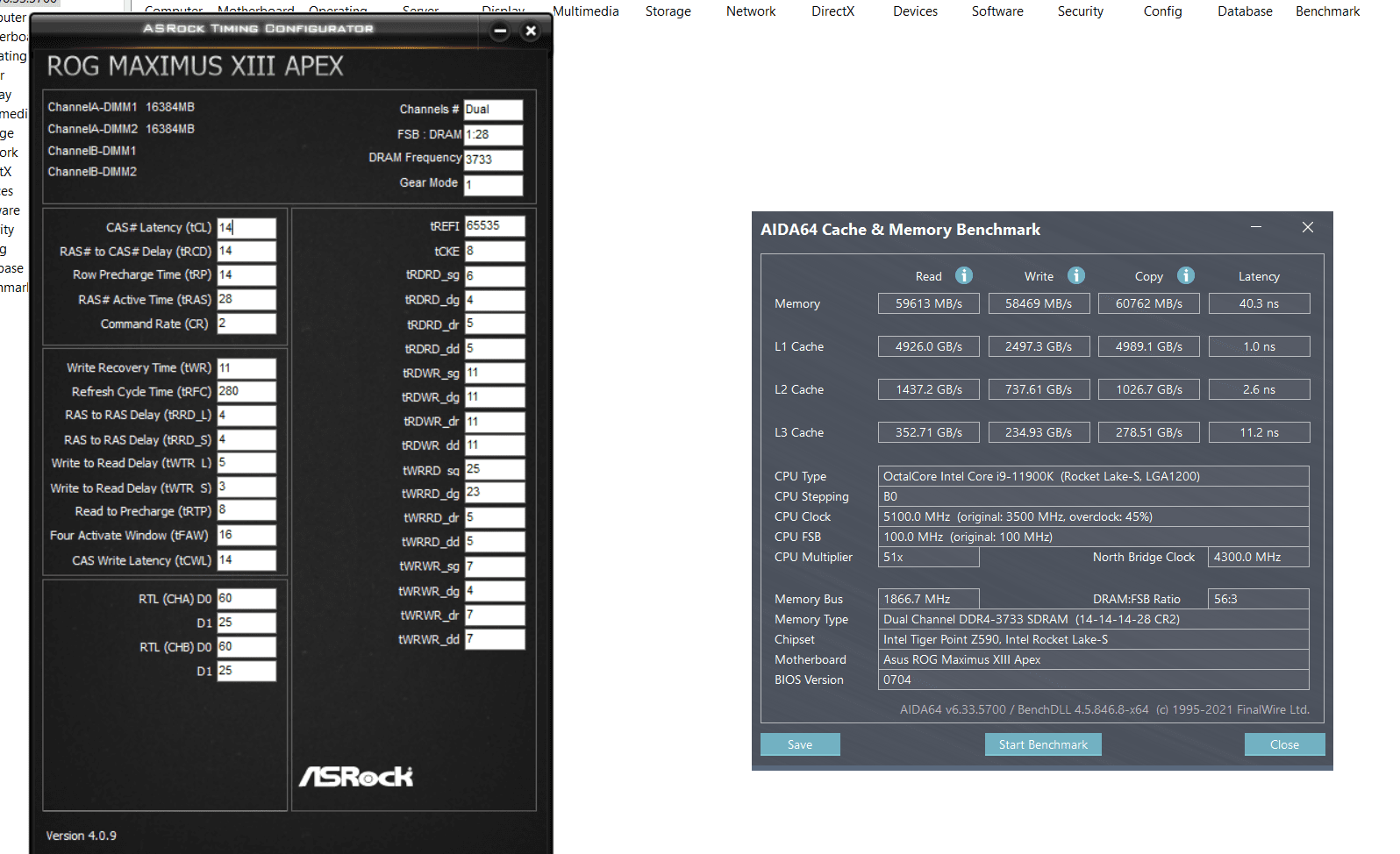
Task: Click Memory Copy value 60762 MB/s
Action: tap(1149, 303)
